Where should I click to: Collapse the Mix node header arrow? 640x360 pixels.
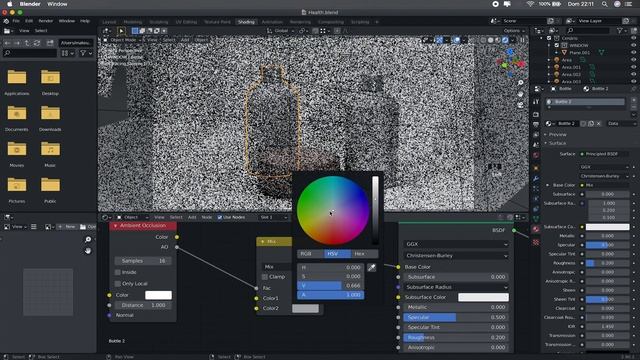coord(262,242)
